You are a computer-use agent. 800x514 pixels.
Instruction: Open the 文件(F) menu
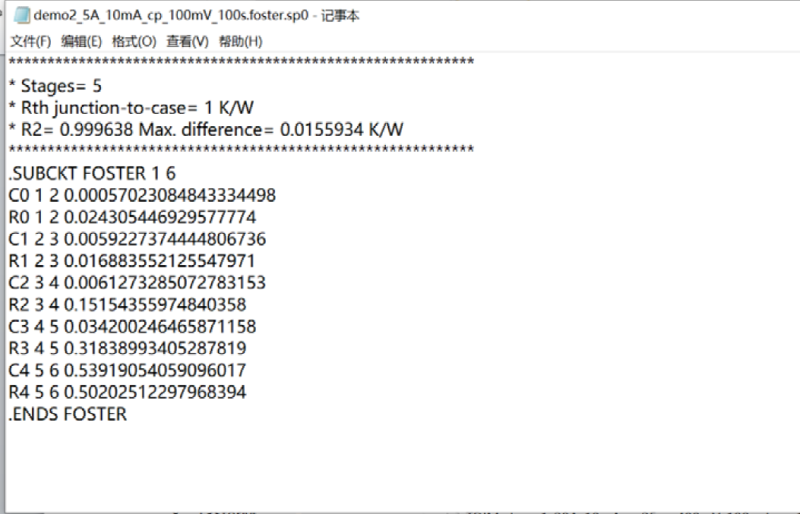pos(31,41)
